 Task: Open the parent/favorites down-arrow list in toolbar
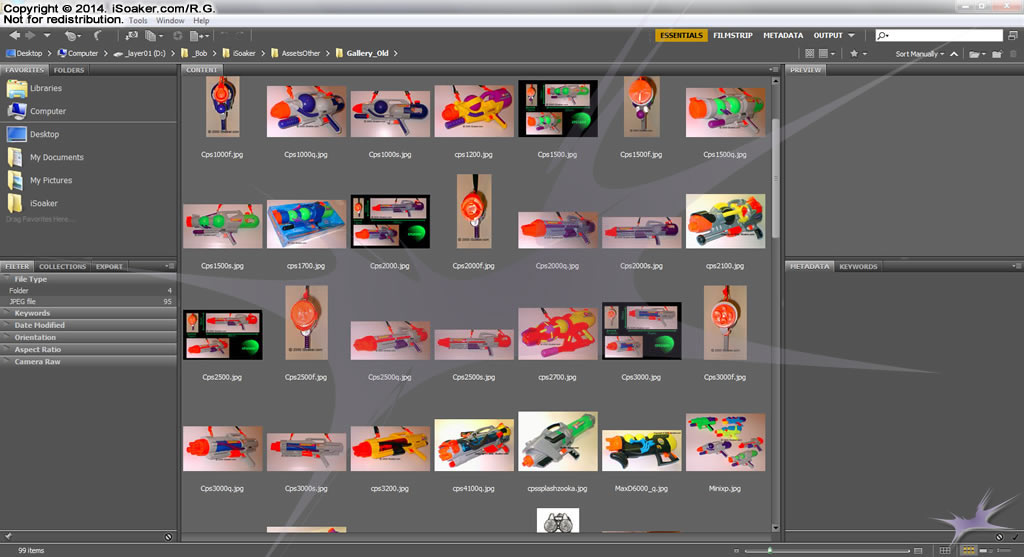(x=47, y=35)
